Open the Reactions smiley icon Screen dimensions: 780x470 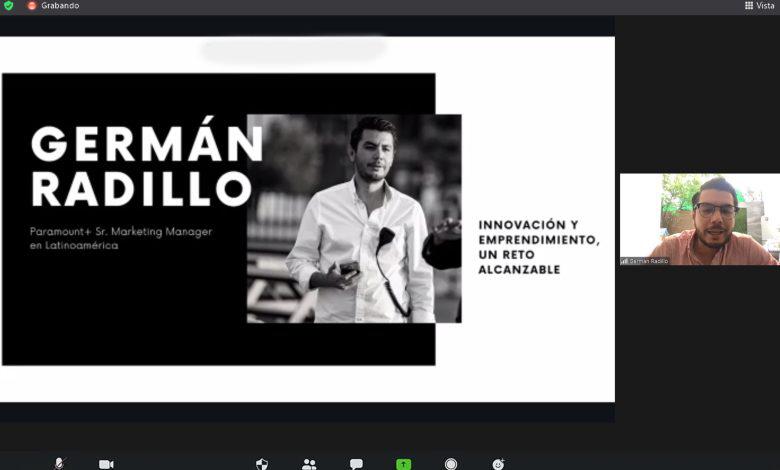[x=498, y=464]
